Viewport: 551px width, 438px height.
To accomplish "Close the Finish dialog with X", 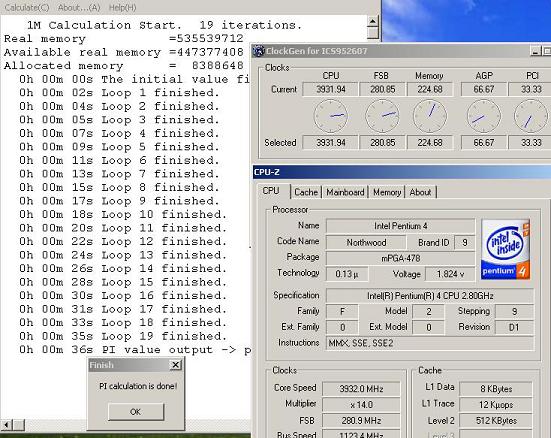I will [175, 365].
